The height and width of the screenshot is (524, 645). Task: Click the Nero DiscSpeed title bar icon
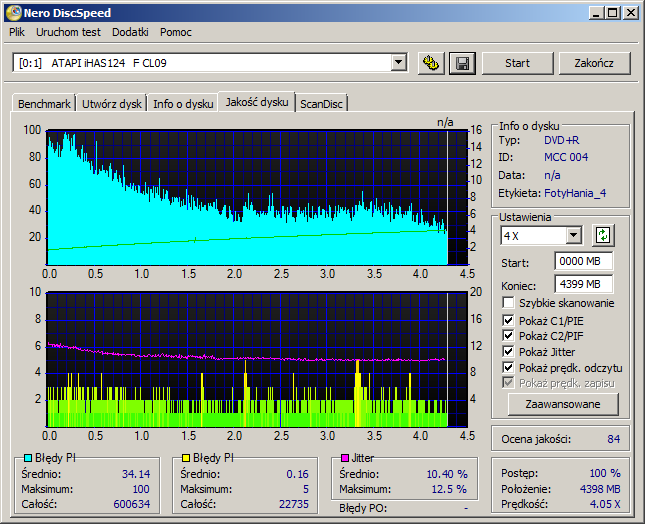pyautogui.click(x=14, y=13)
